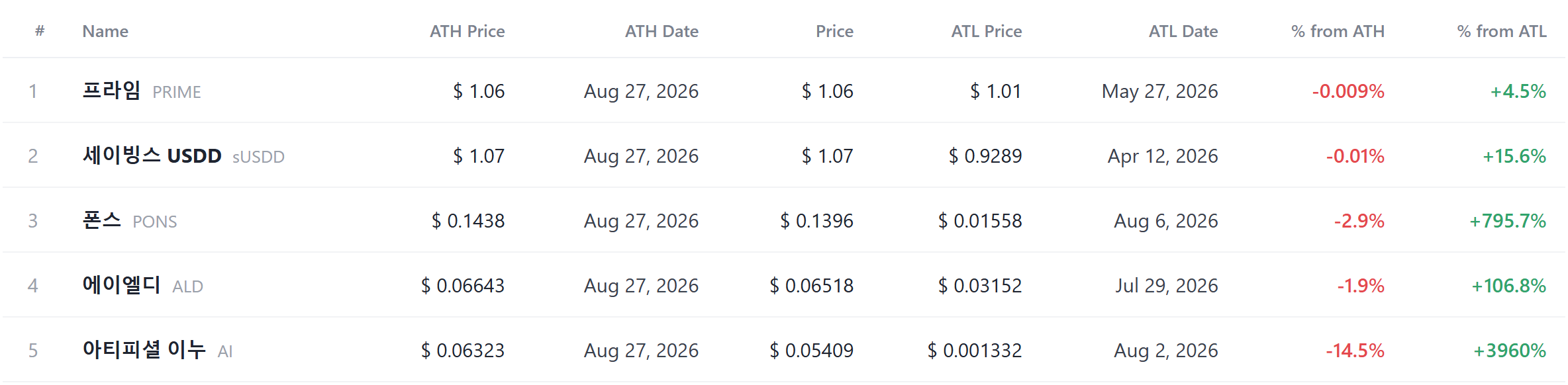Click AI's -14.5% from ATH value
1568x385 pixels.
(1355, 351)
